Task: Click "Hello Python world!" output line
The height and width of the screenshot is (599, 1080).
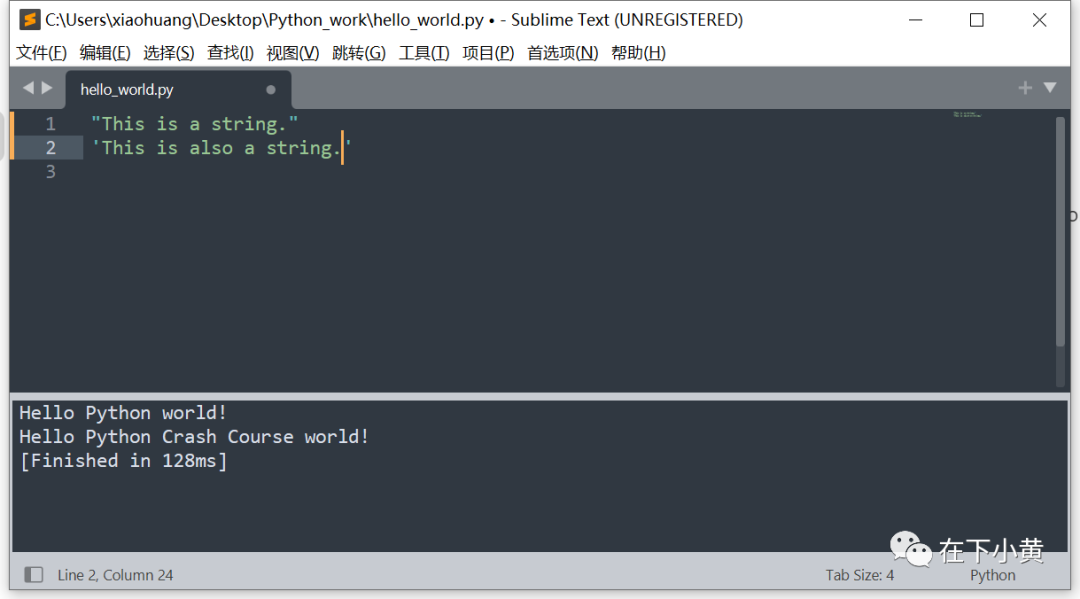Action: tap(123, 413)
